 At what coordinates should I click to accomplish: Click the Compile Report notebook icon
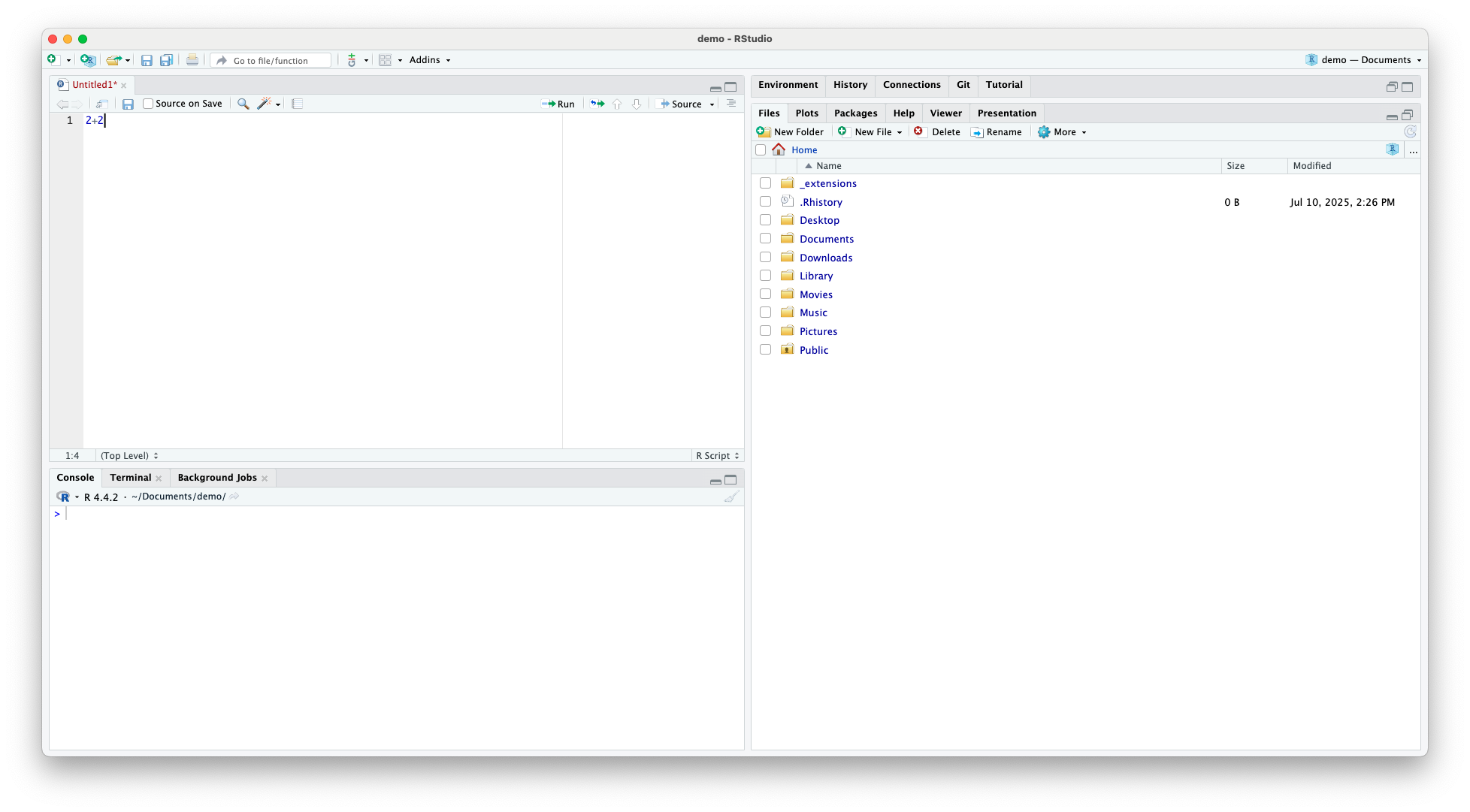(x=298, y=104)
